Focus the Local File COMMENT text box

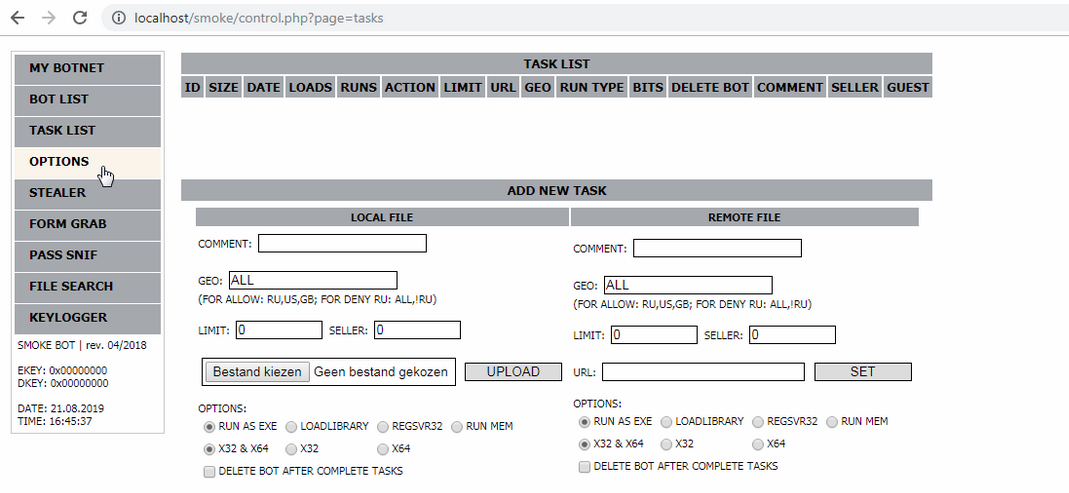[342, 243]
